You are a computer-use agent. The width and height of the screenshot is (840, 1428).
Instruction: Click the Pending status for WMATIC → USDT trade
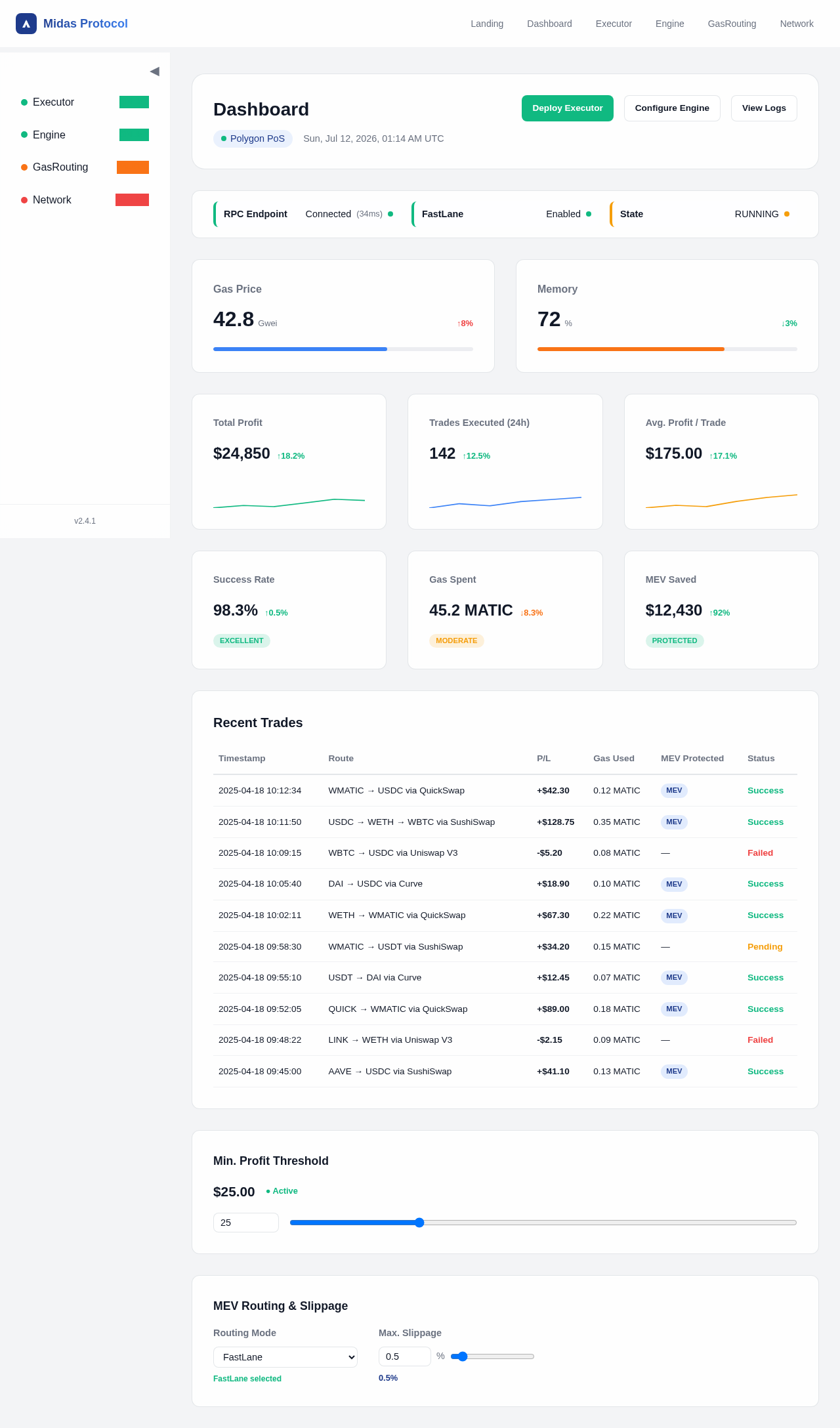765,946
